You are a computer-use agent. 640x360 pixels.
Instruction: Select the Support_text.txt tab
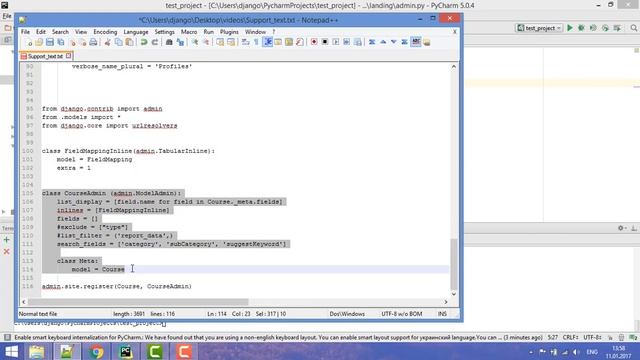(45, 56)
